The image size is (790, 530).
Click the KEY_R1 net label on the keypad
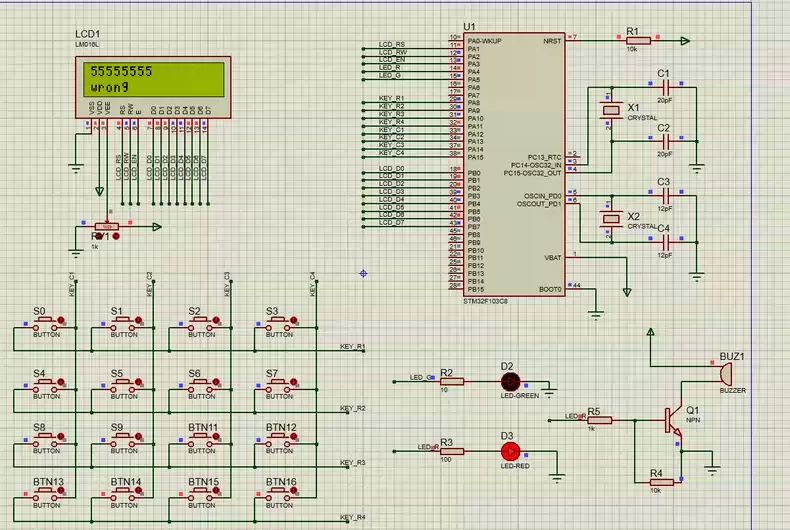pyautogui.click(x=353, y=347)
